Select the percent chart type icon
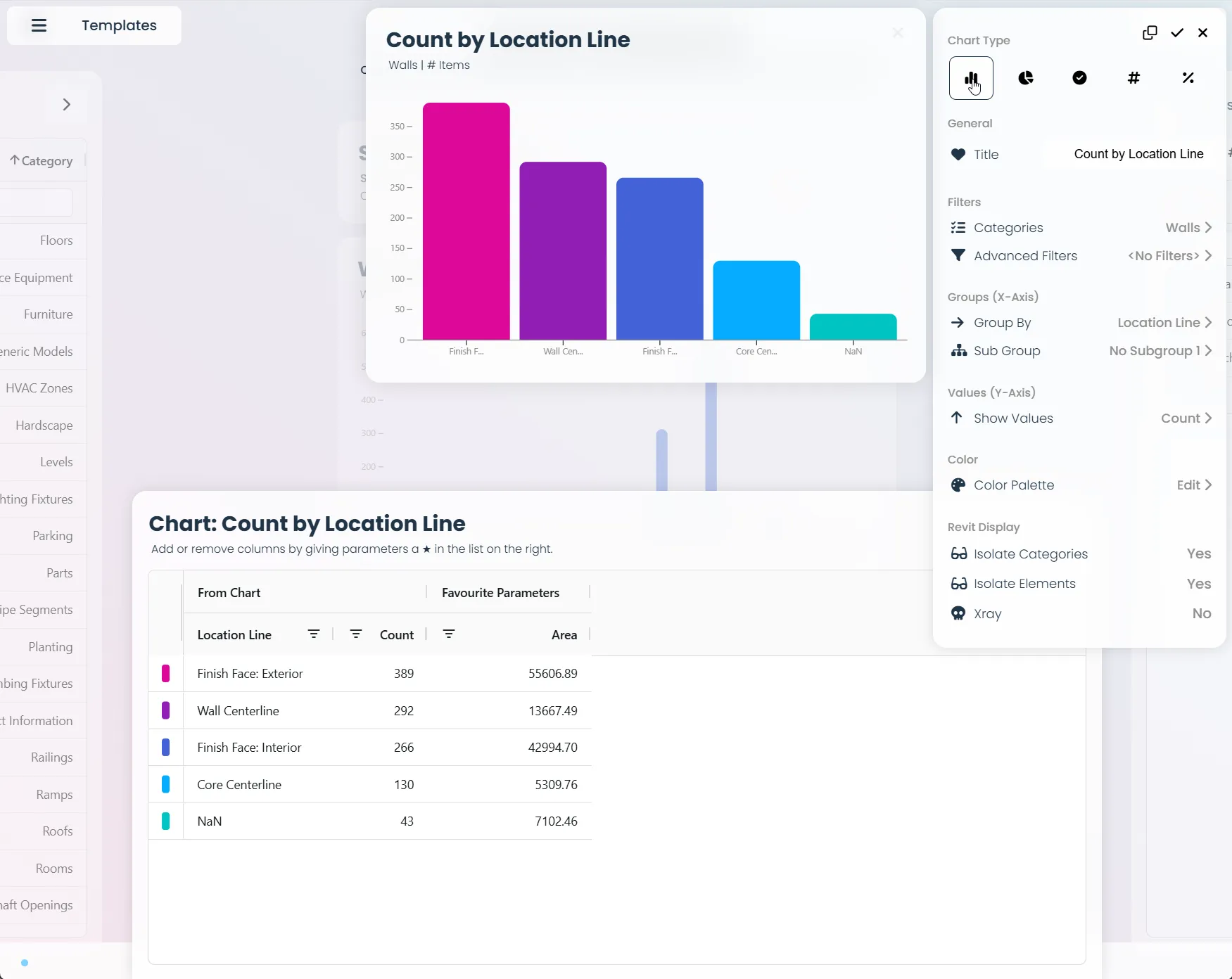 pos(1188,78)
